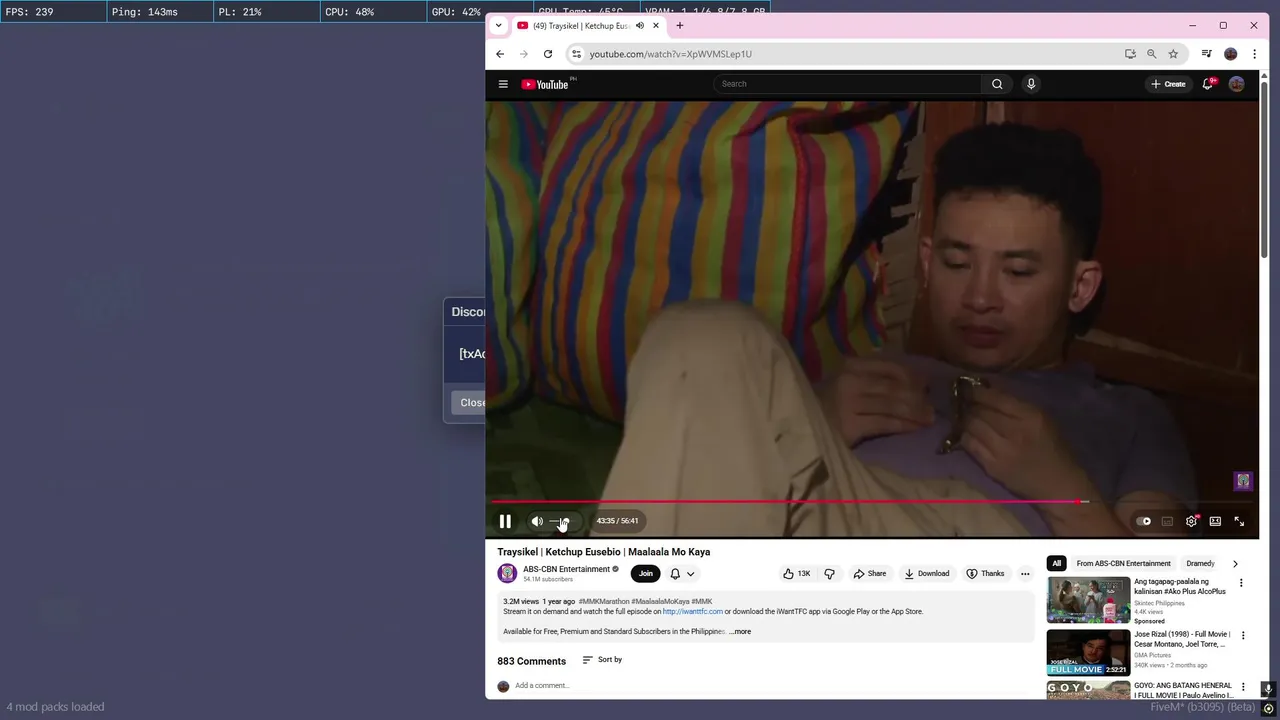Viewport: 1280px width, 720px height.
Task: Toggle the autoplay switch in player
Action: coord(1144,521)
